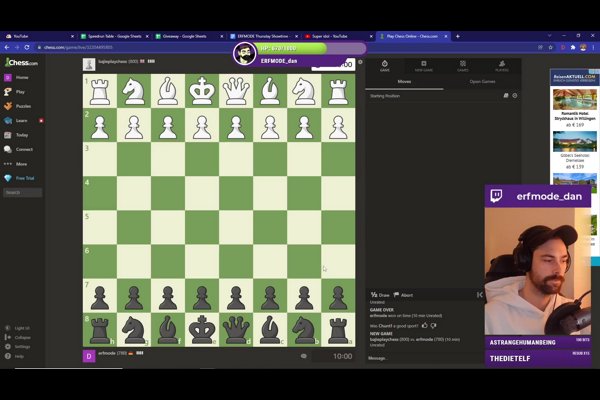Switch to Super idol YouTube tab
Screen dimensions: 600x400
[338, 36]
